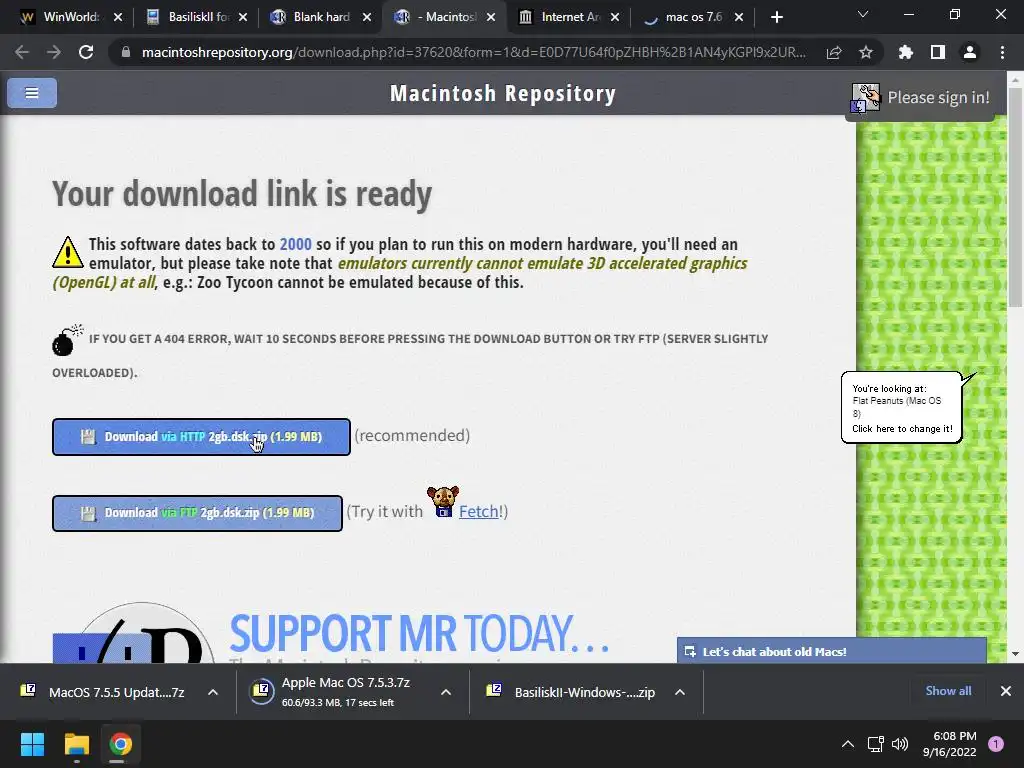Click the theme bubble to change it
Viewport: 1024px width, 768px height.
[902, 408]
